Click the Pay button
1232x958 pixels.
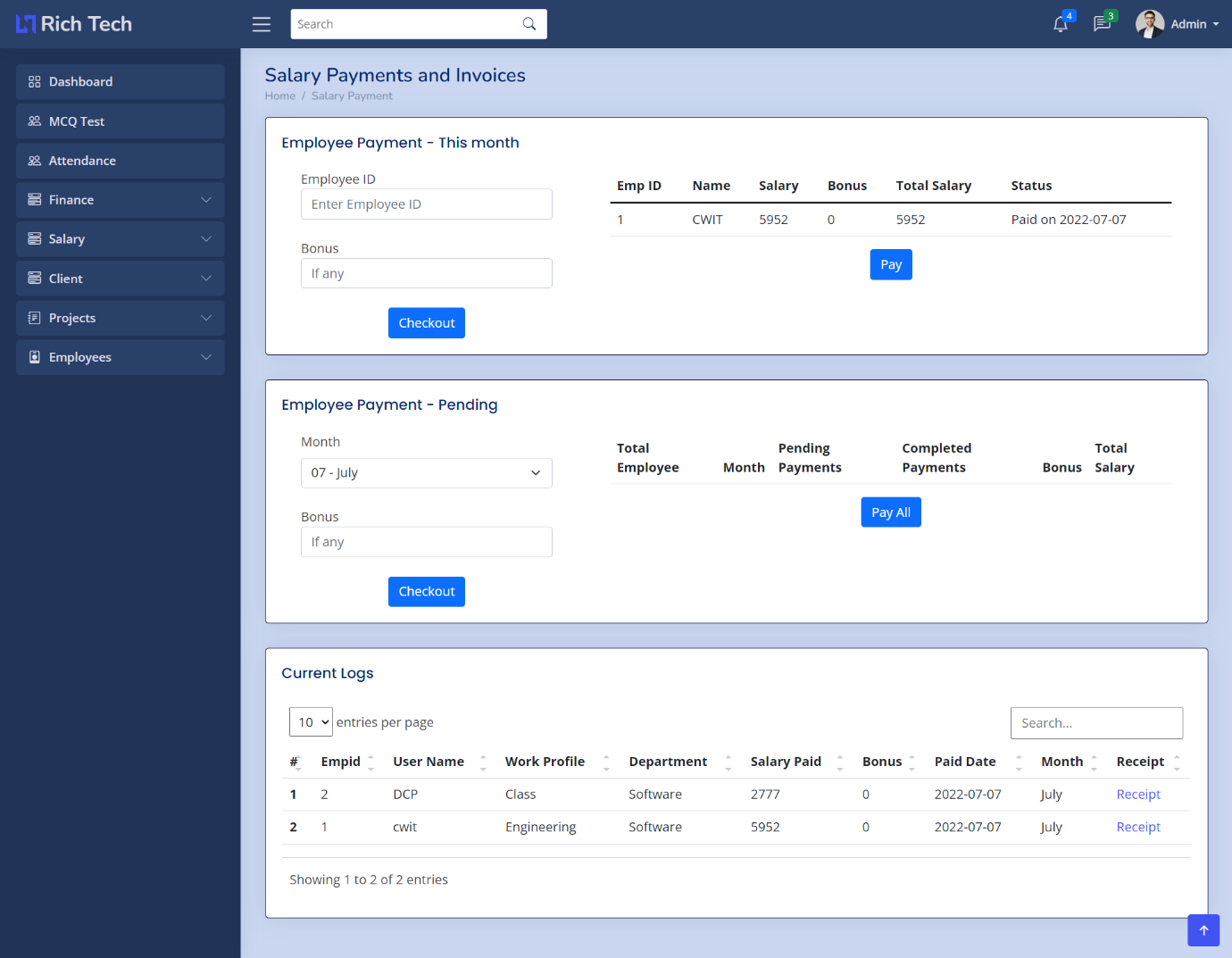(x=891, y=264)
